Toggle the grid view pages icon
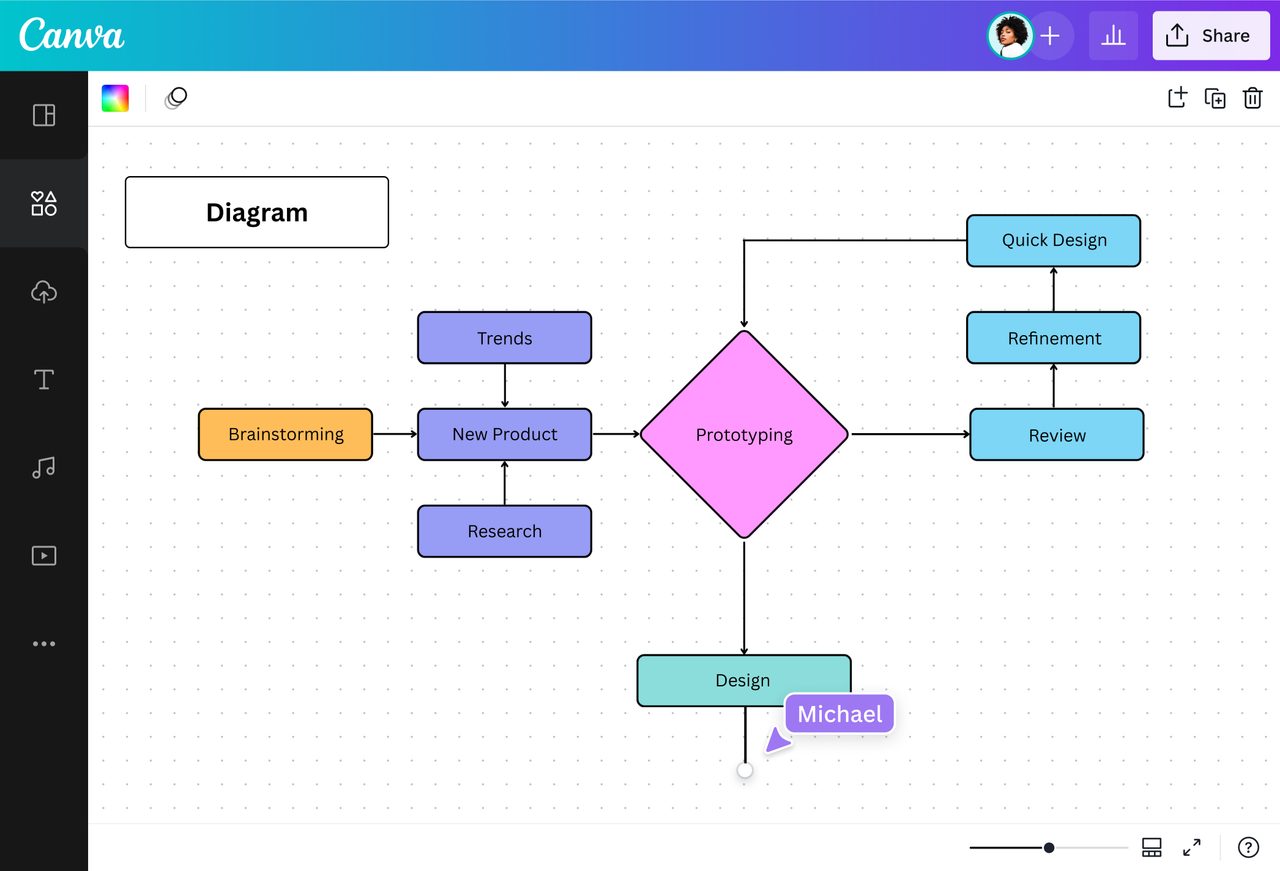The width and height of the screenshot is (1280, 871). point(1151,848)
